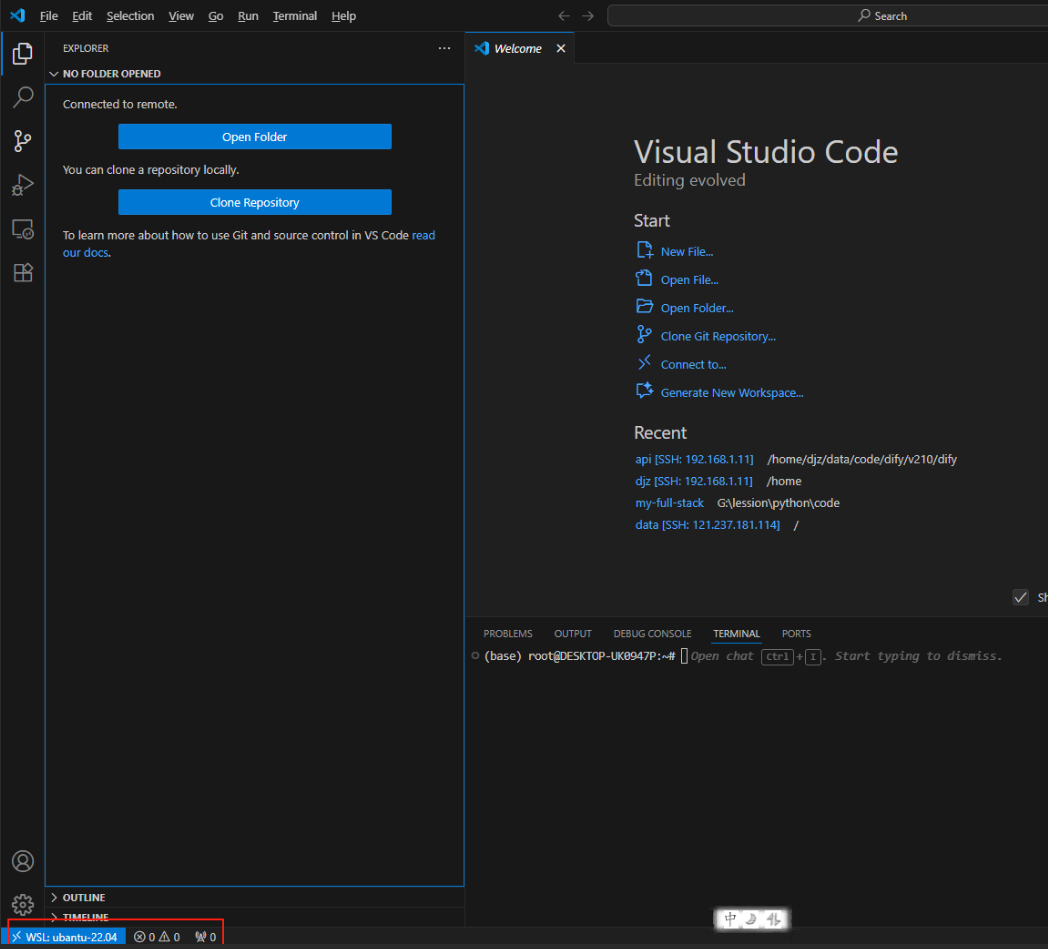Open the Search view icon
Image resolution: width=1048 pixels, height=949 pixels.
click(23, 97)
